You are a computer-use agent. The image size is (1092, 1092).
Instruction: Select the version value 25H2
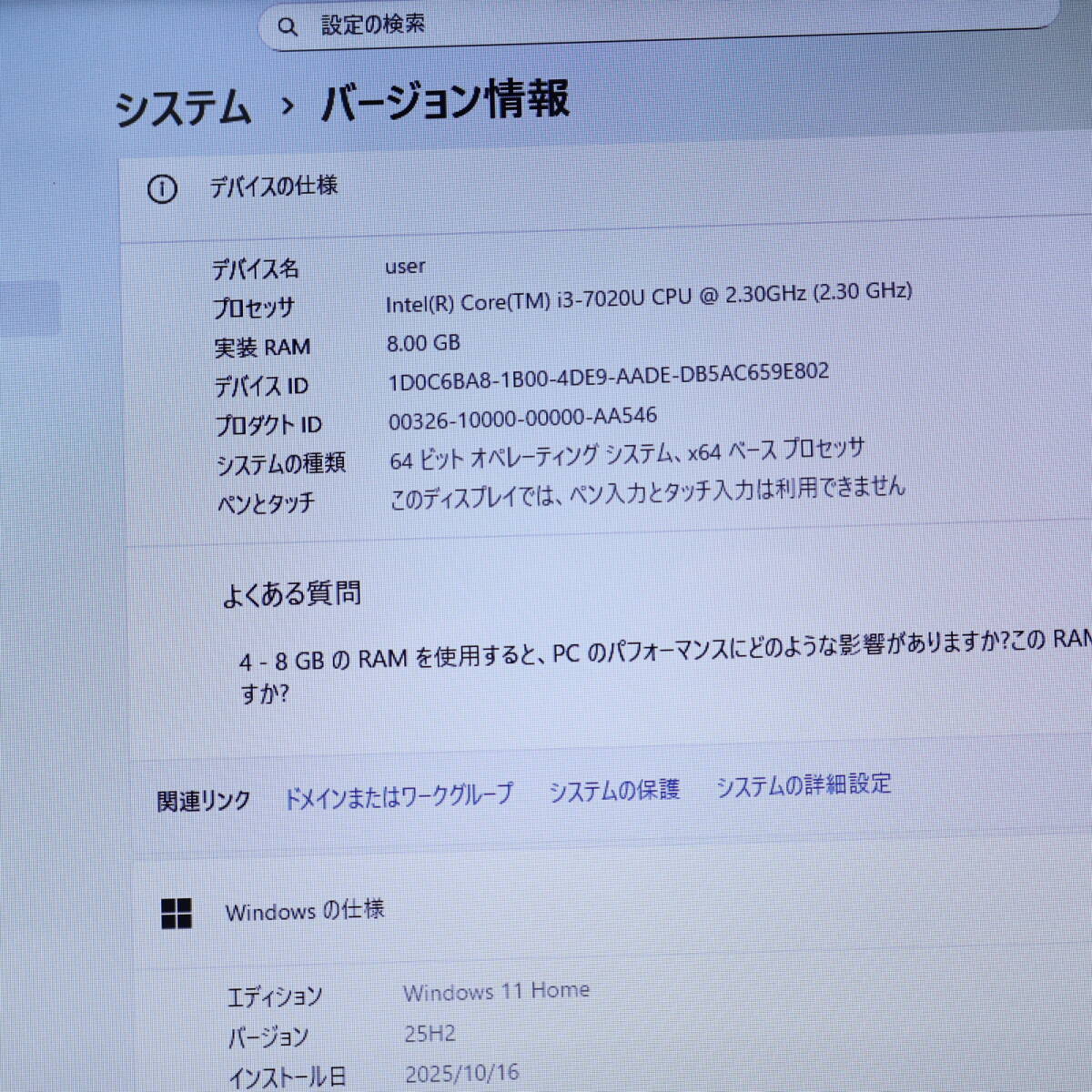point(430,1034)
